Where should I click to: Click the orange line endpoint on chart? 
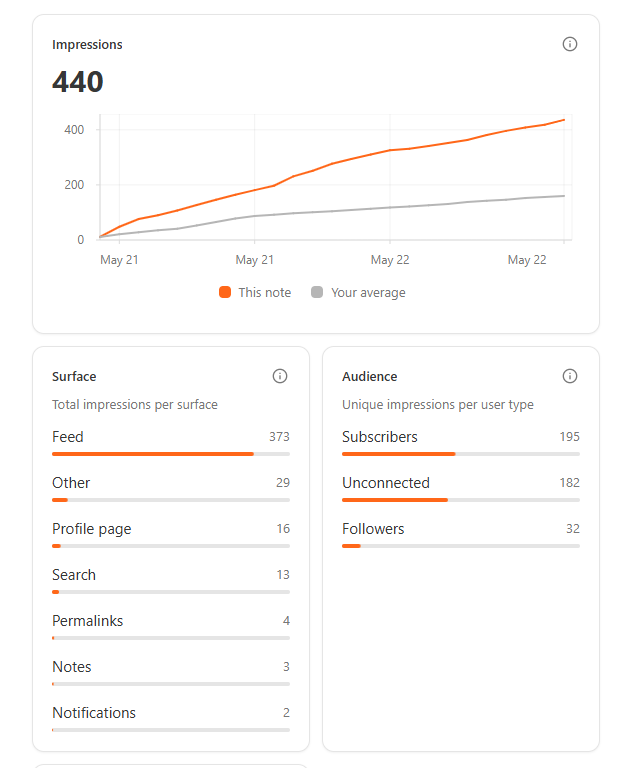[564, 120]
